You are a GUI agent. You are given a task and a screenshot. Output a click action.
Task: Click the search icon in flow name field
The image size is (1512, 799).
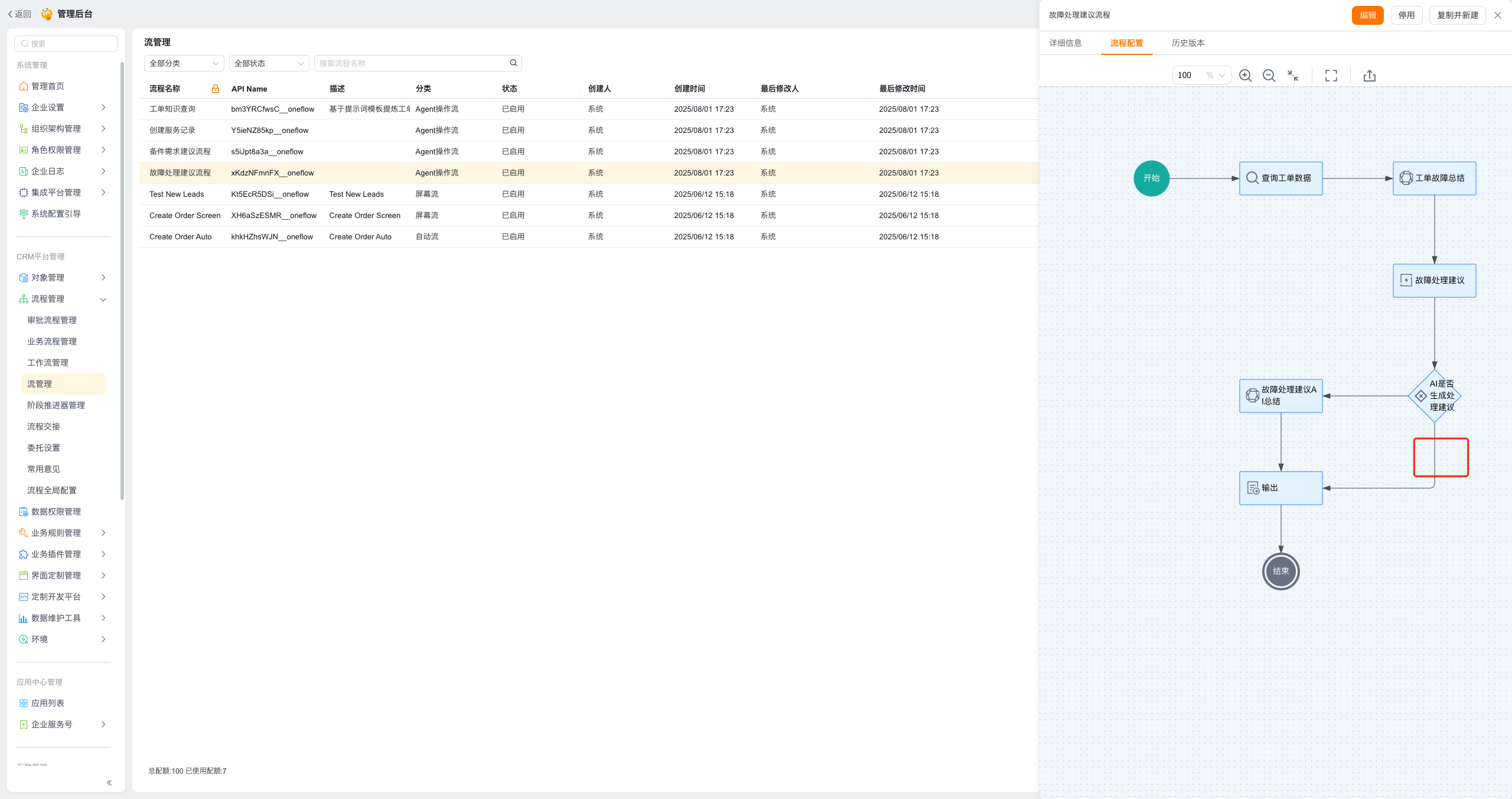513,63
